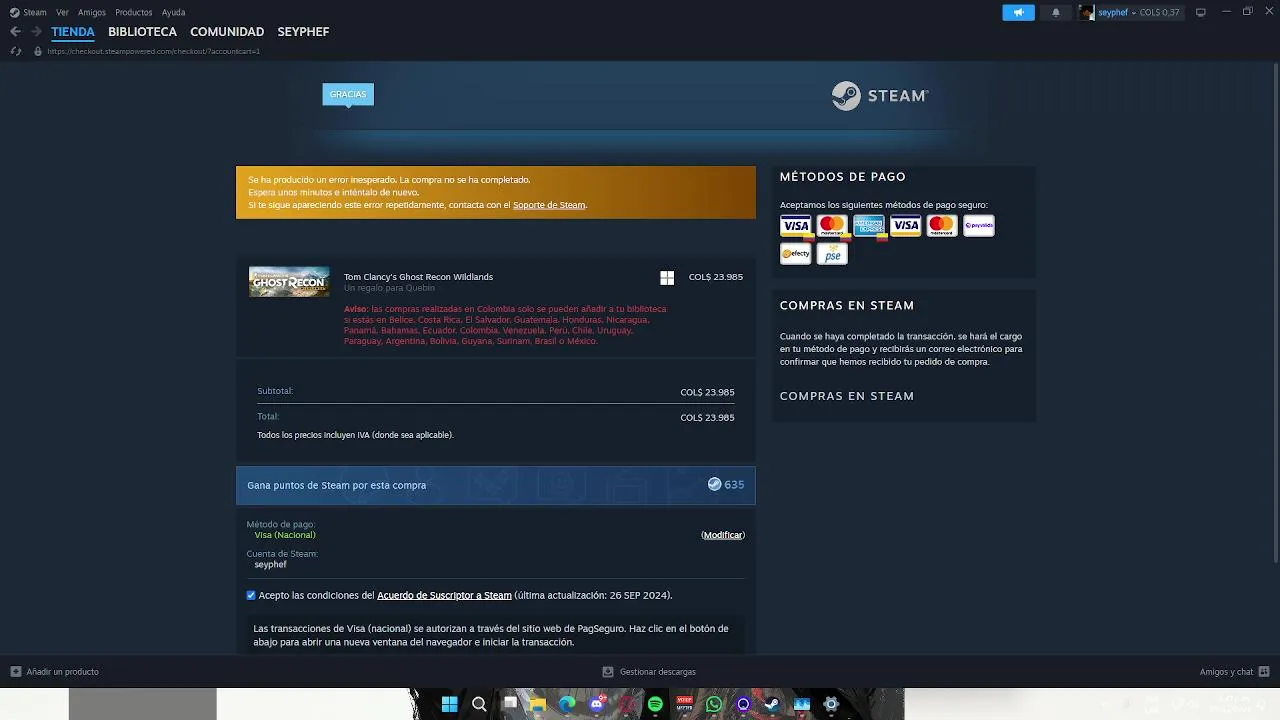Viewport: 1280px width, 720px height.
Task: Switch to Big Picture mode
Action: [x=1201, y=12]
